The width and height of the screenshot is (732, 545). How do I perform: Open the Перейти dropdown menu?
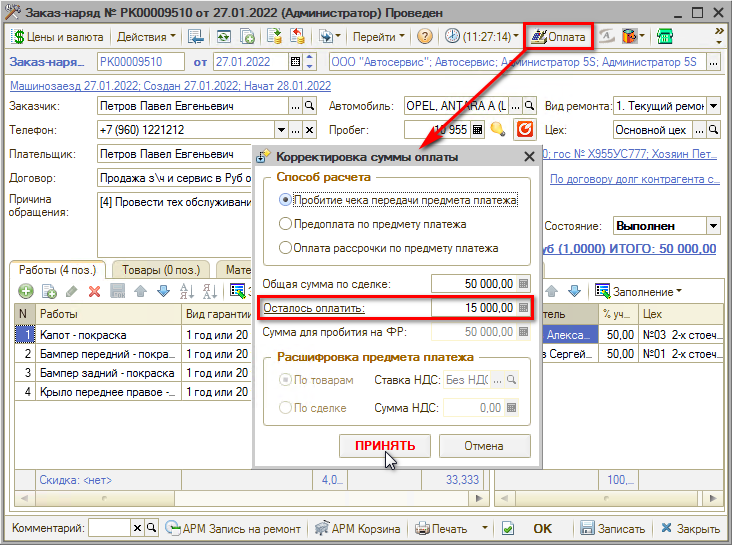(x=380, y=37)
